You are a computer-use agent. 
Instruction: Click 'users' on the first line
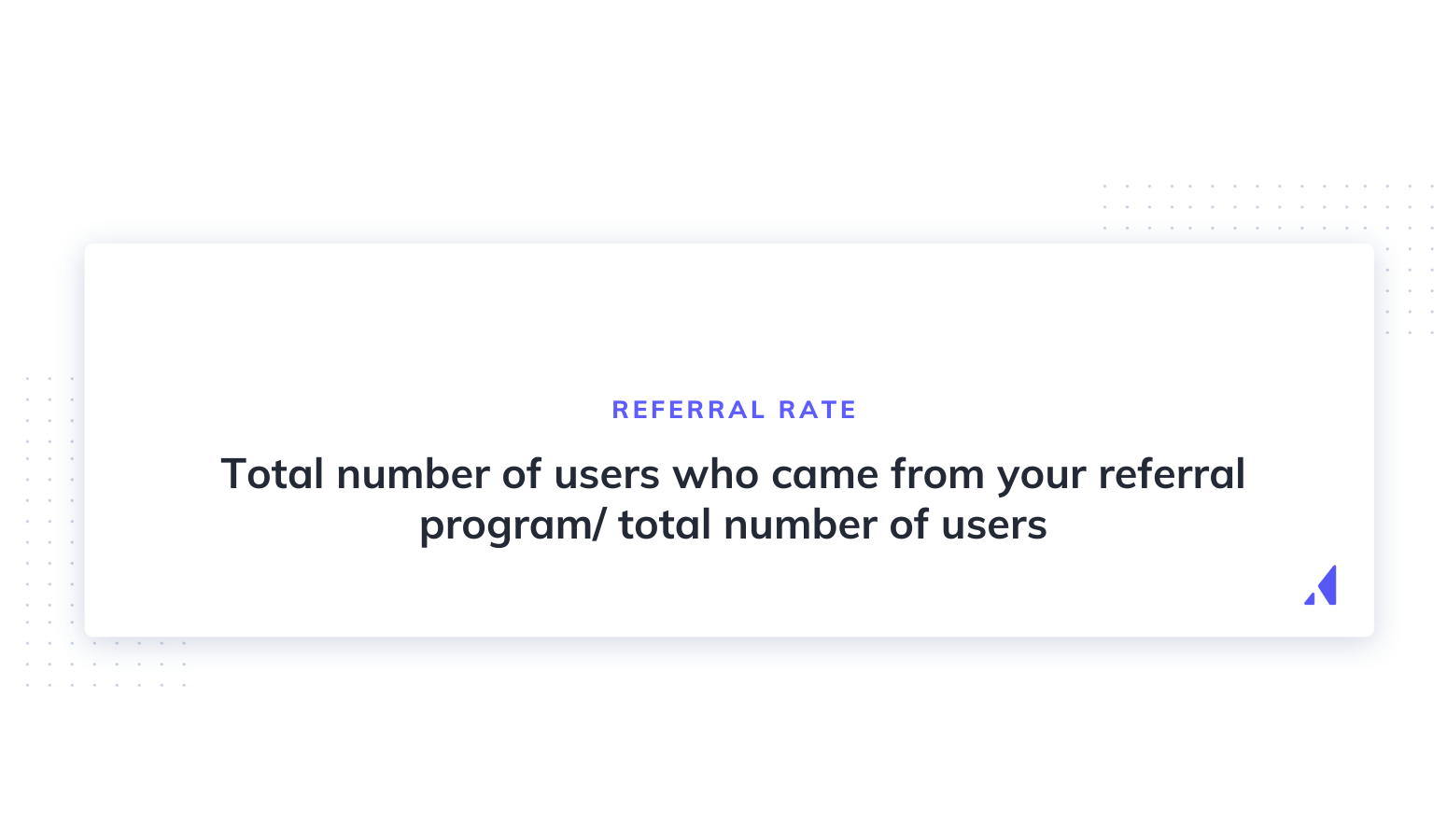pos(607,474)
